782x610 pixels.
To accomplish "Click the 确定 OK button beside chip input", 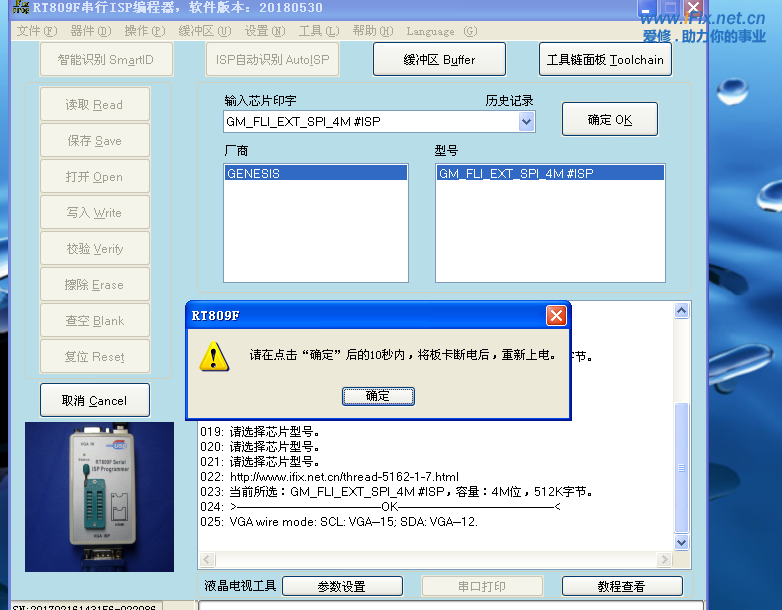I will pos(609,120).
